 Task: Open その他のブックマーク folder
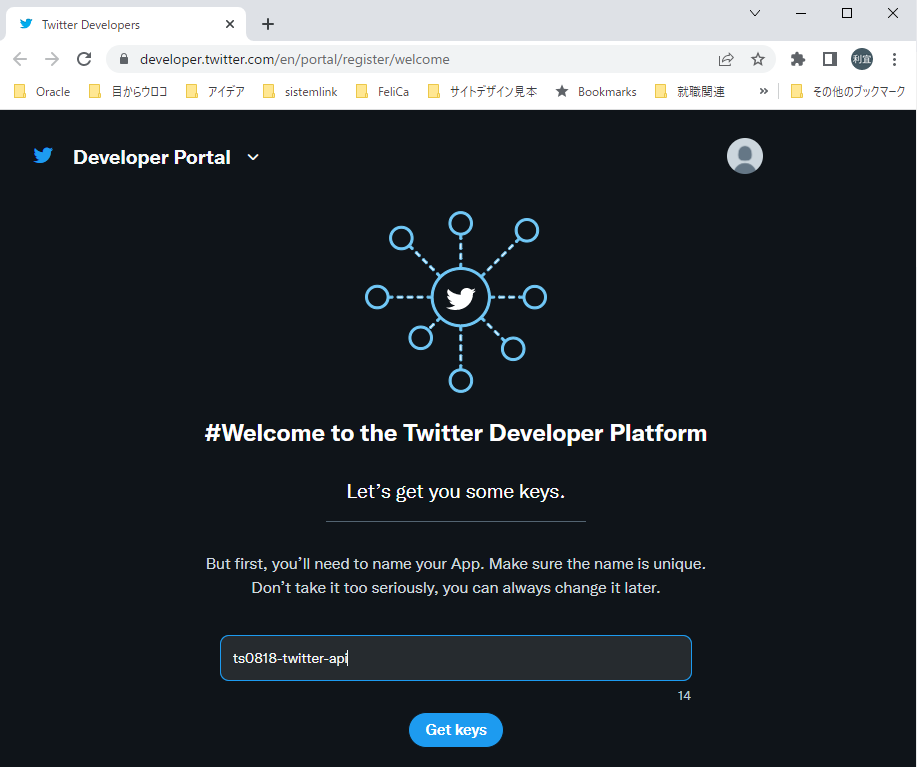847,91
